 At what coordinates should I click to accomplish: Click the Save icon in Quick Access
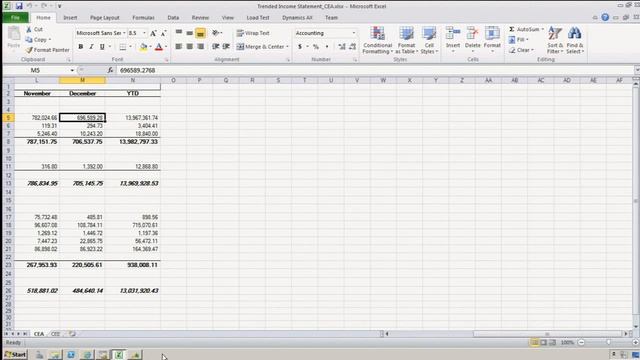[19, 6]
